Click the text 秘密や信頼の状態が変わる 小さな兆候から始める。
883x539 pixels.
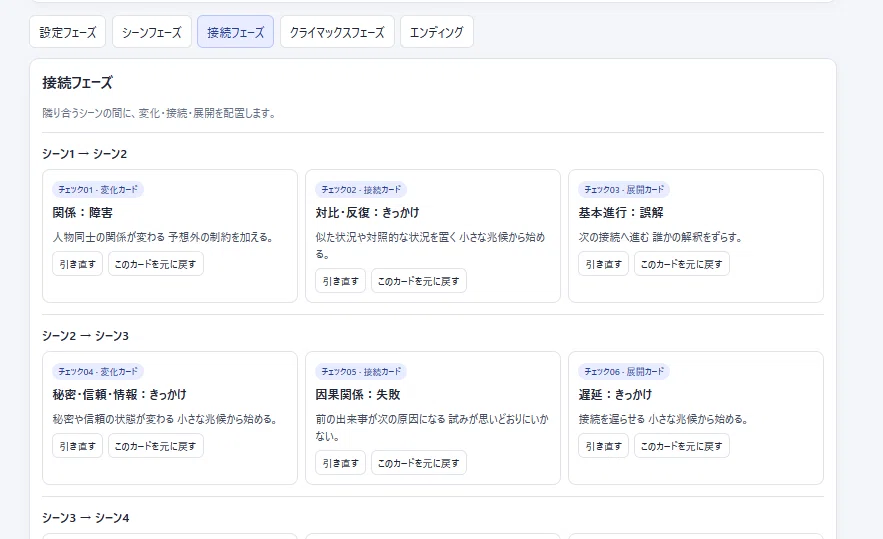click(x=166, y=419)
